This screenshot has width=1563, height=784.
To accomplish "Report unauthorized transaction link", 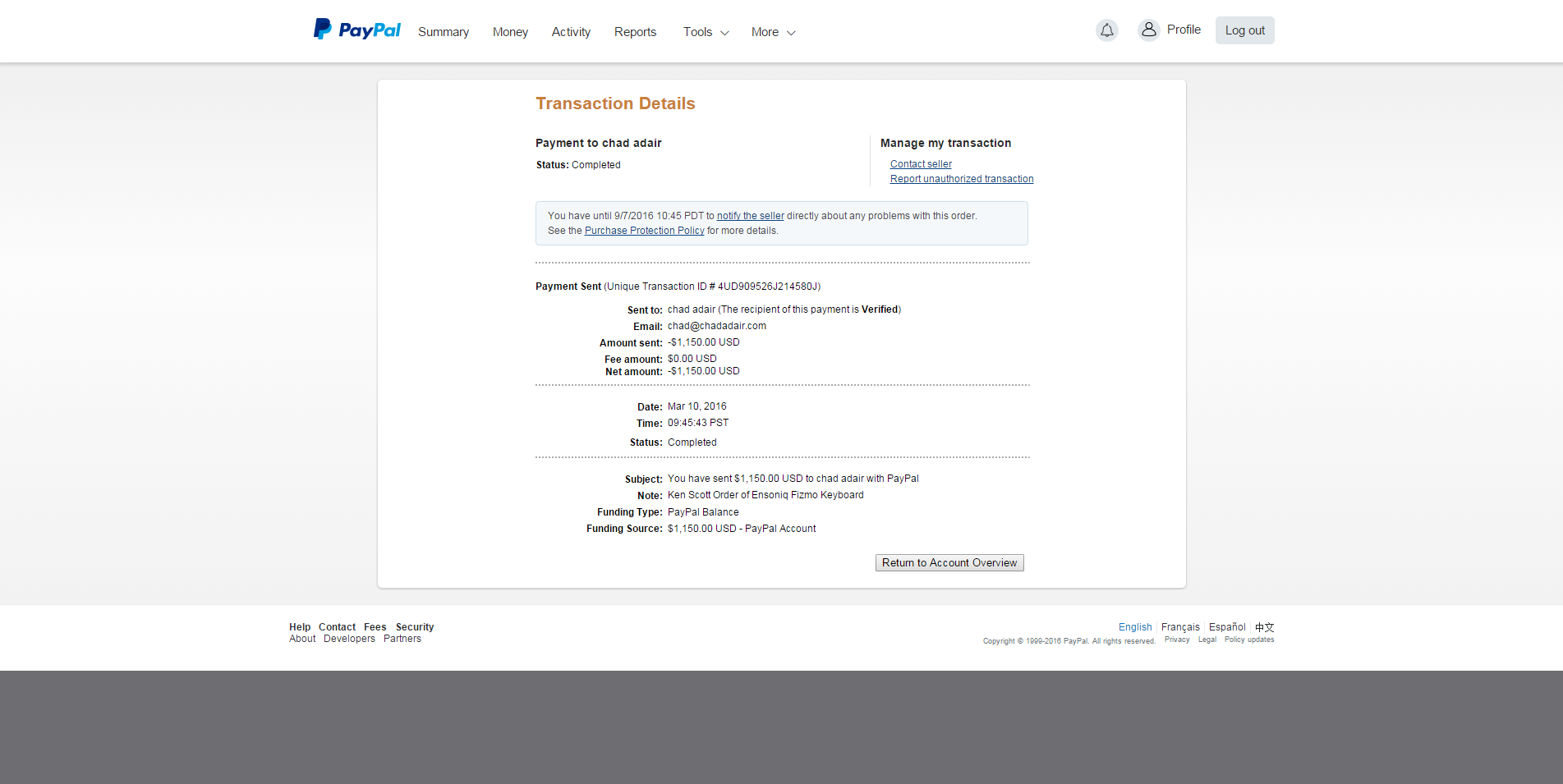I will (x=962, y=179).
